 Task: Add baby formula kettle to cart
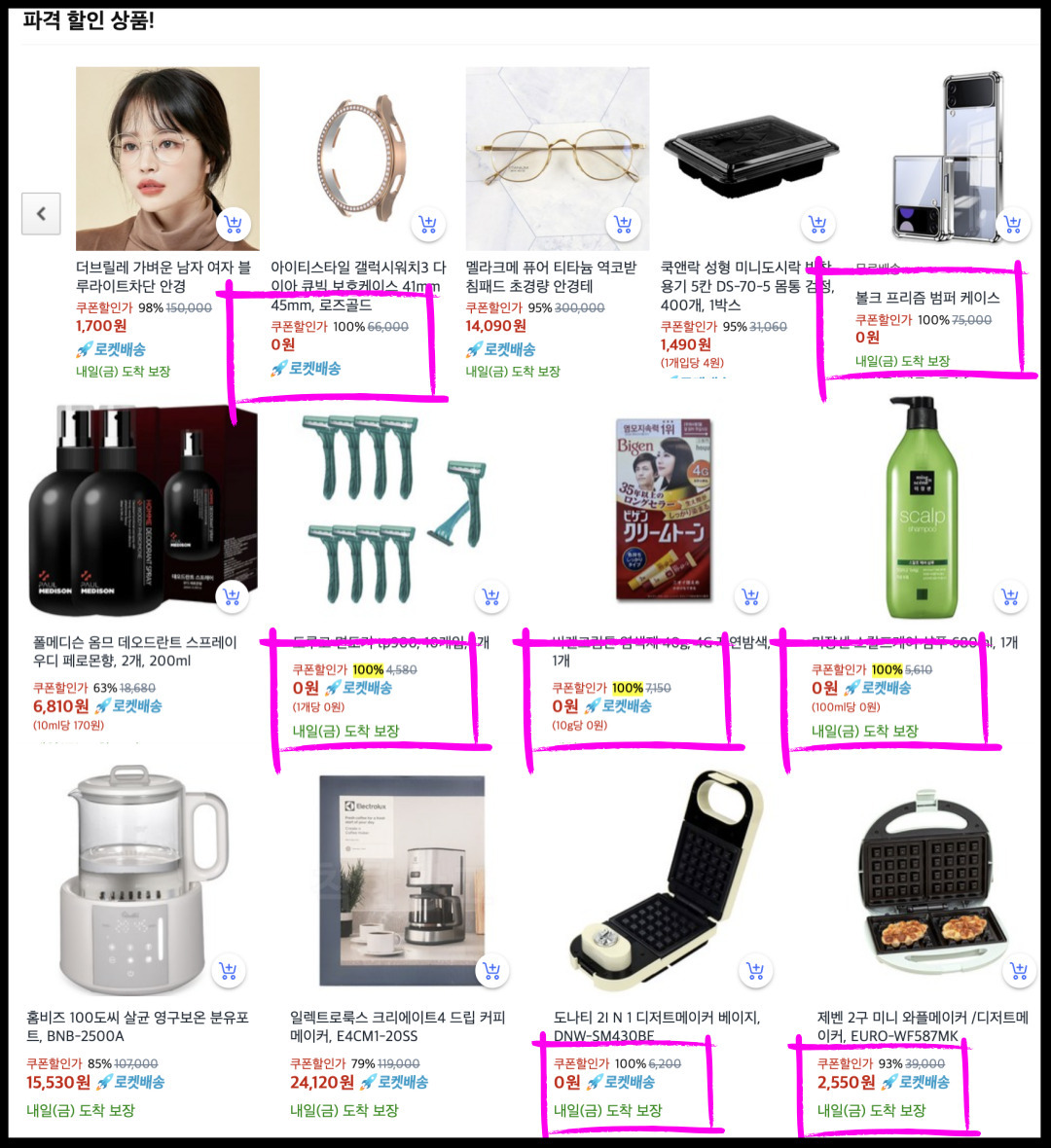coord(229,971)
